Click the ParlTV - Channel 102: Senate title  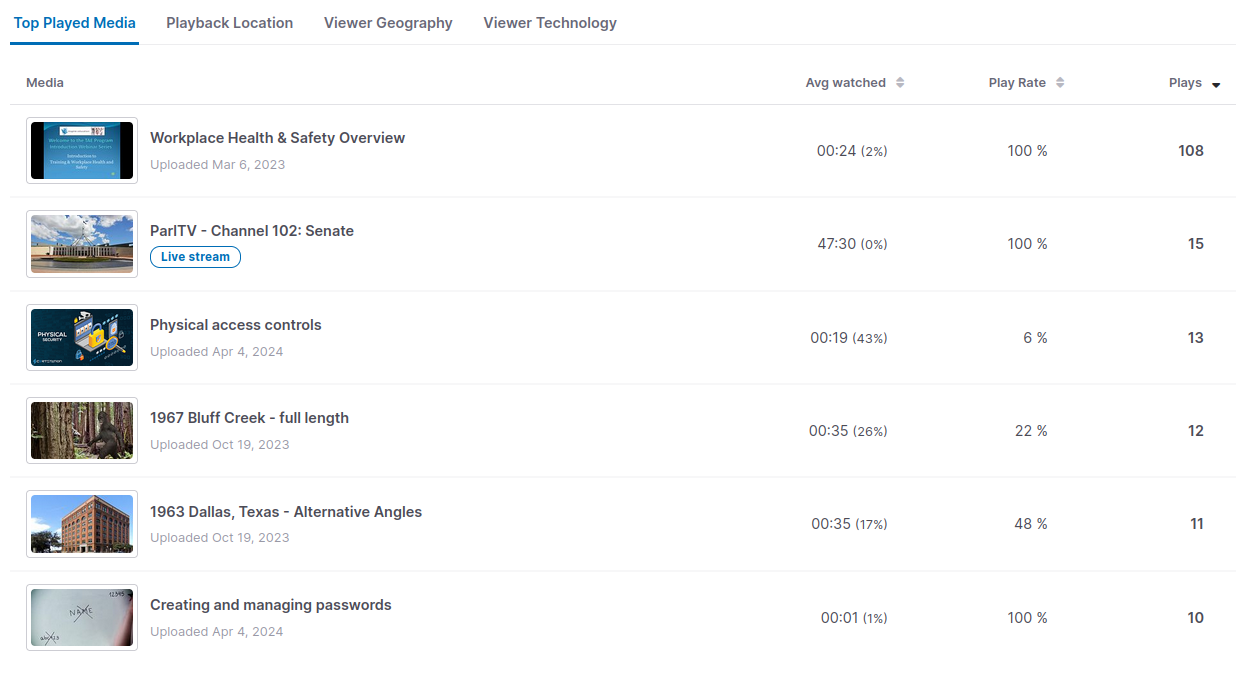pos(252,231)
